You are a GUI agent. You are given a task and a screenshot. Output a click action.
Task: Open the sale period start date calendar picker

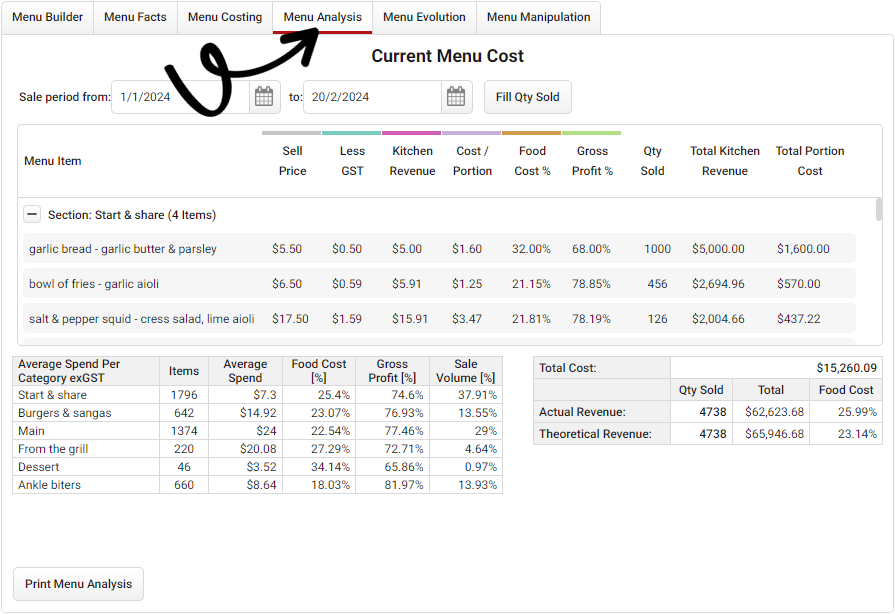coord(263,96)
